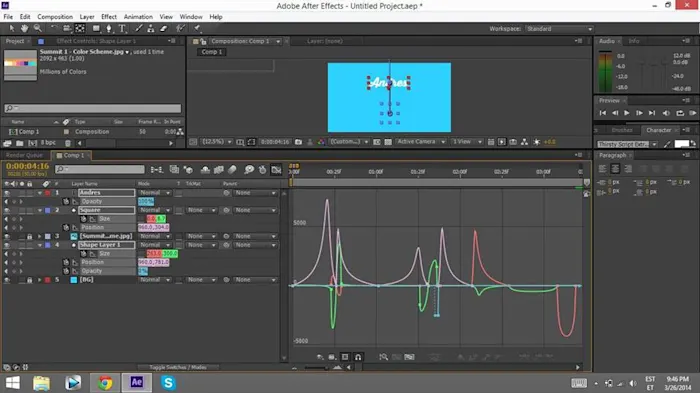Select the Roto Brush tool
The width and height of the screenshot is (700, 393).
(180, 29)
